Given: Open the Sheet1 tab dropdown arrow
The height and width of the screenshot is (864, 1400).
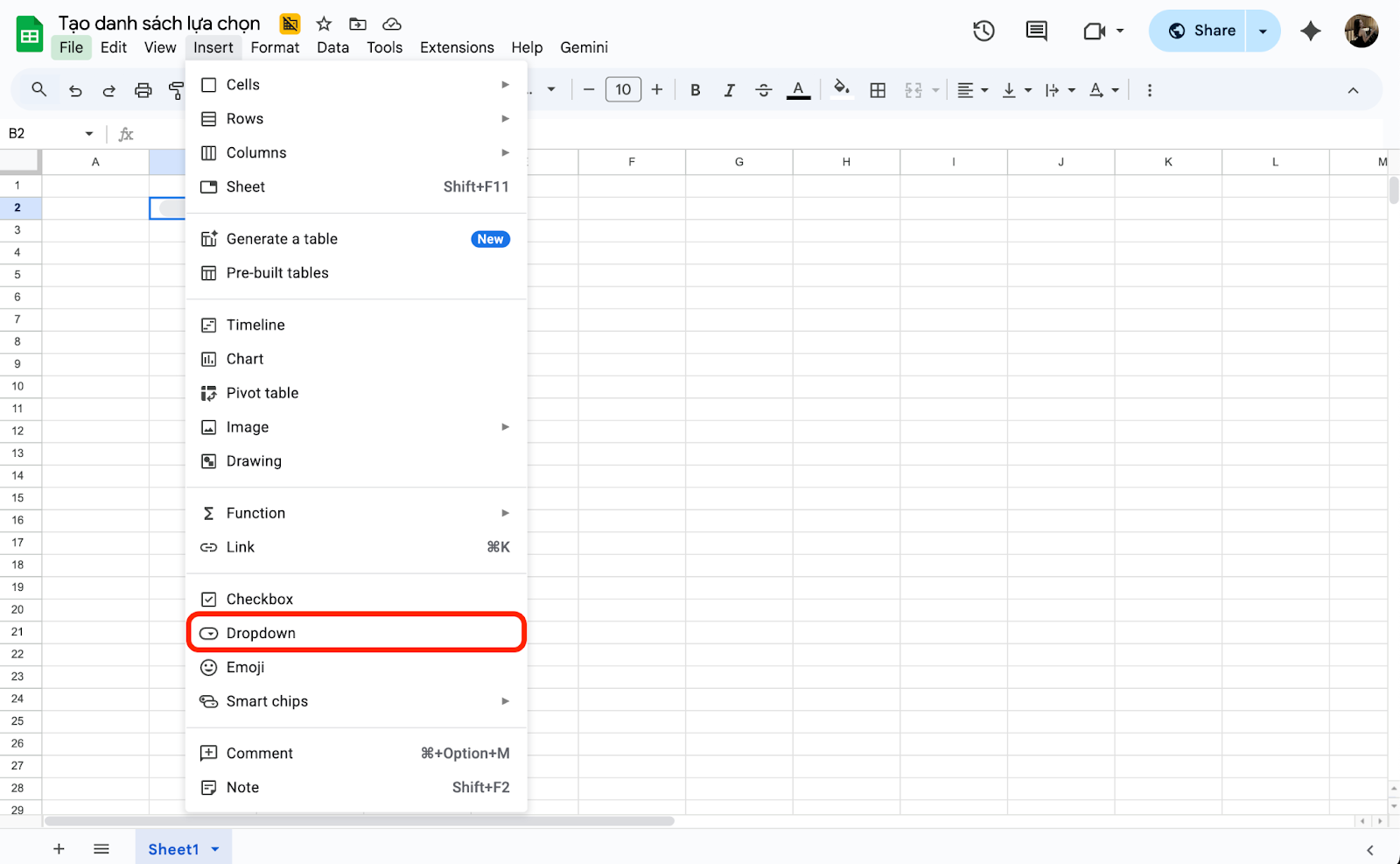Looking at the screenshot, I should coord(215,849).
